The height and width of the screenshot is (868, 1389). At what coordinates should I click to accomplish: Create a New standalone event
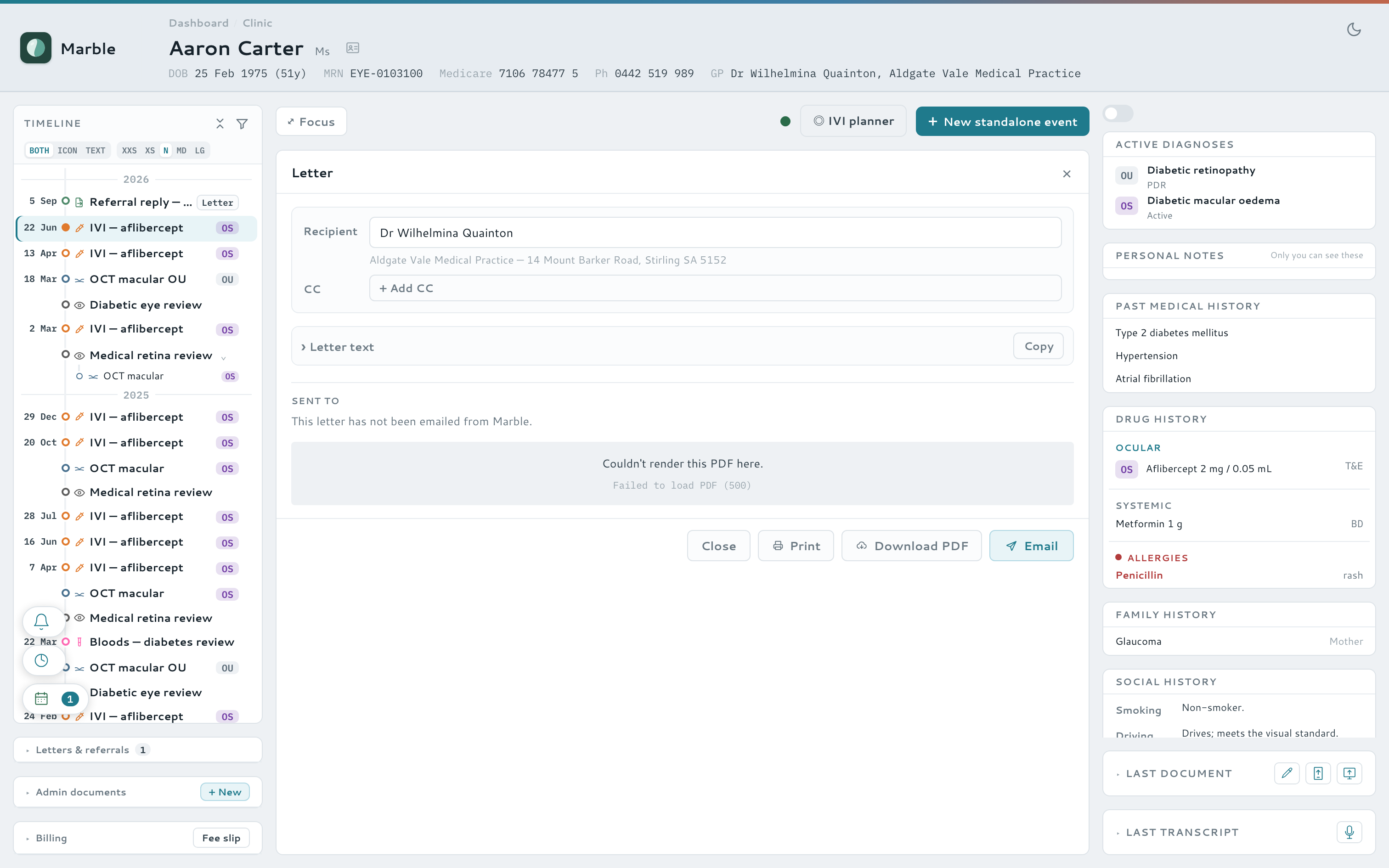point(1002,121)
